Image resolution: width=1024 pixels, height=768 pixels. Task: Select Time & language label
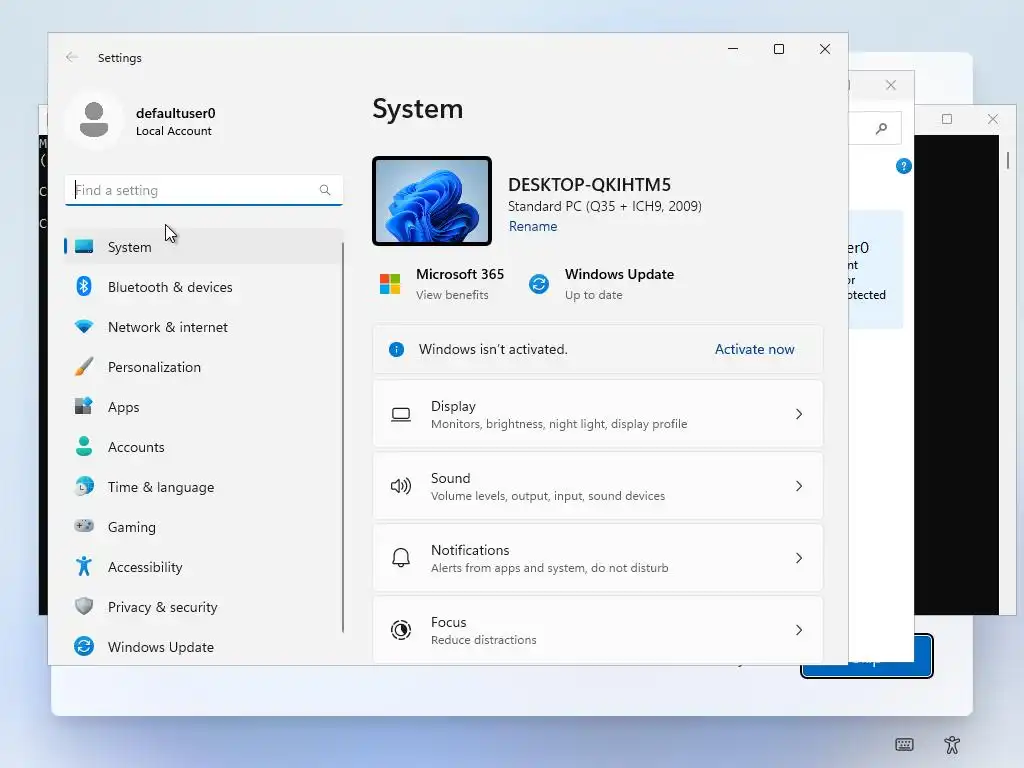tap(161, 487)
